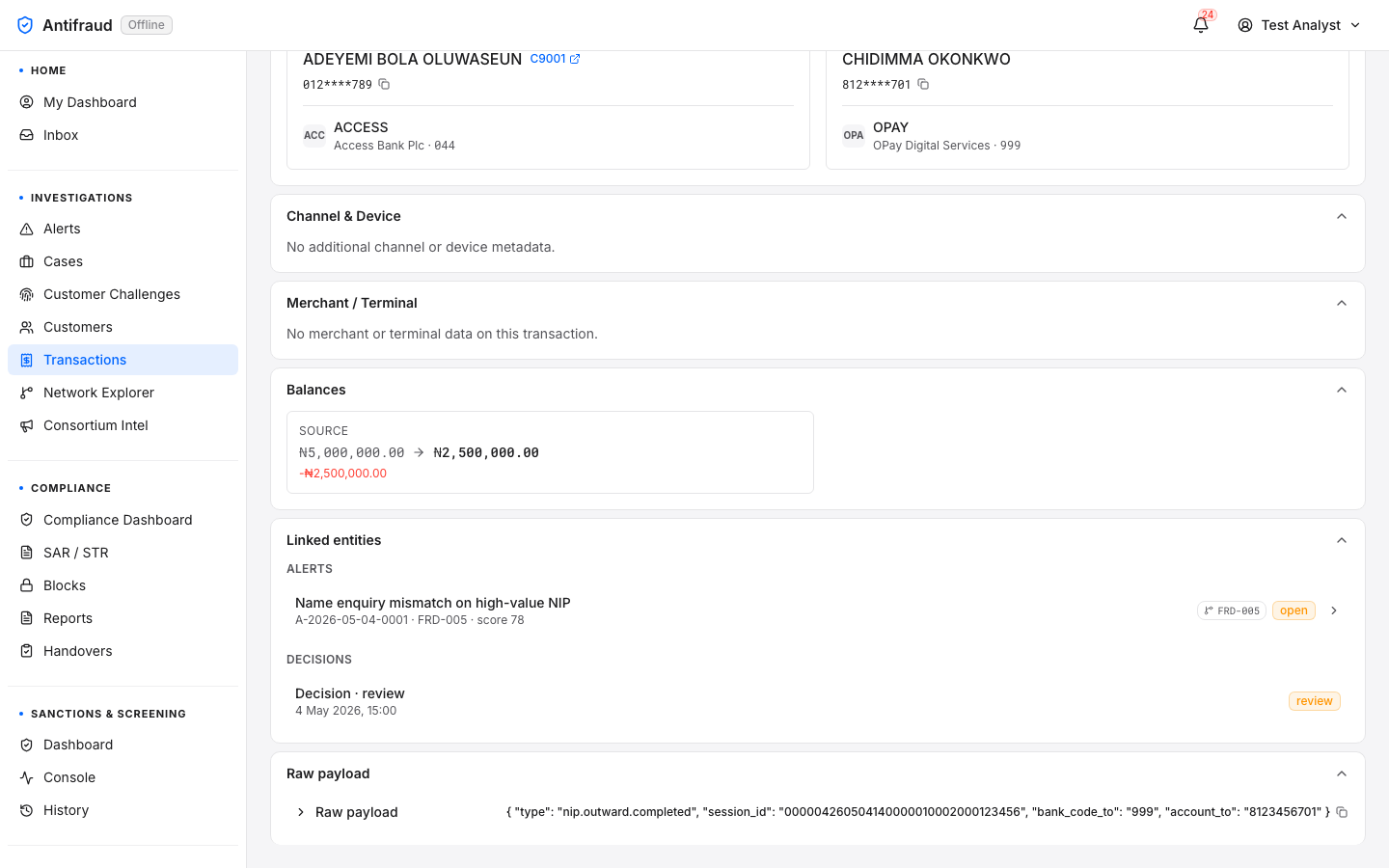Click the Cases briefcase icon
Viewport: 1389px width, 868px height.
click(27, 261)
